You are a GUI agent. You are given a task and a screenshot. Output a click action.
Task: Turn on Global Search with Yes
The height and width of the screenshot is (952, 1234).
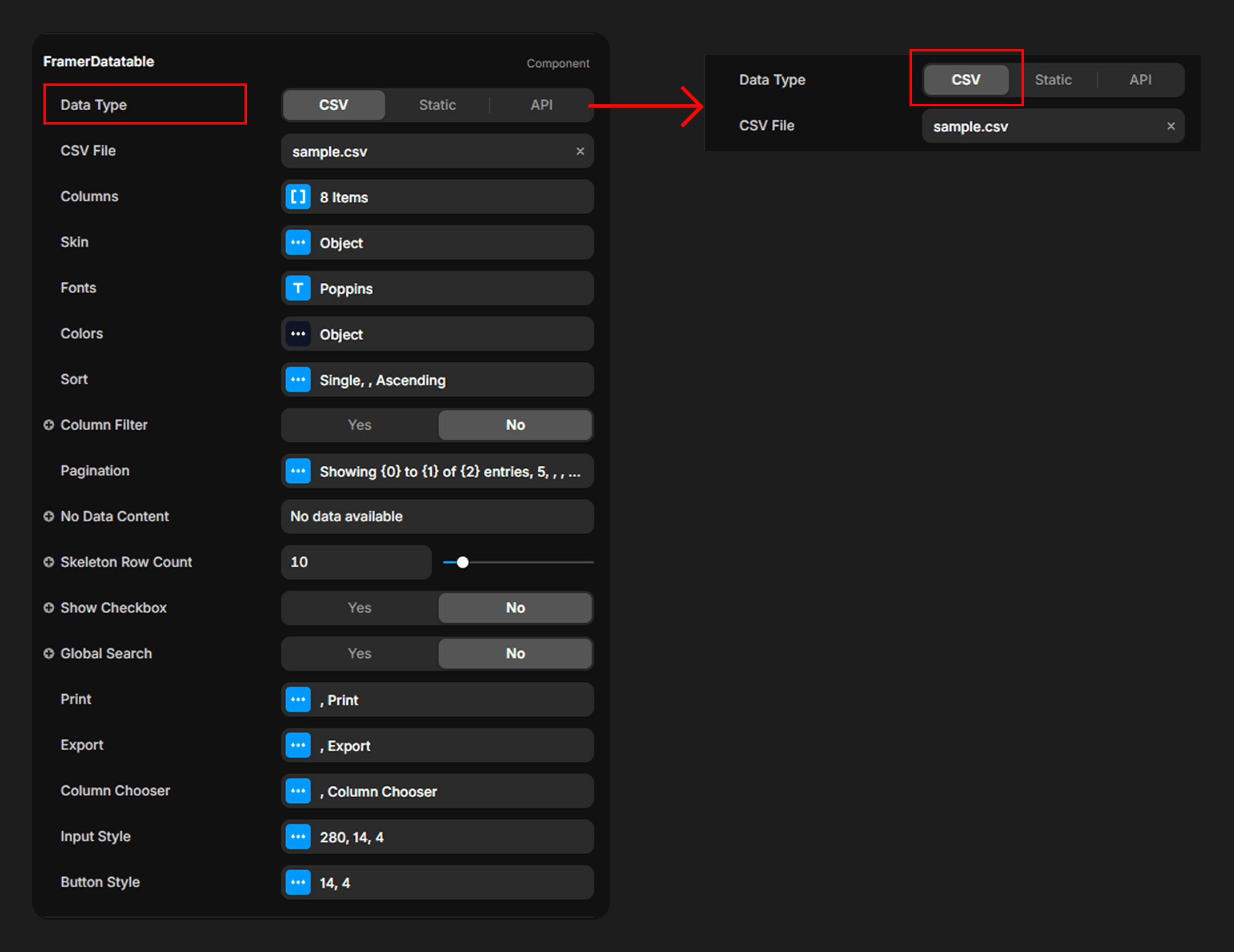[x=359, y=653]
